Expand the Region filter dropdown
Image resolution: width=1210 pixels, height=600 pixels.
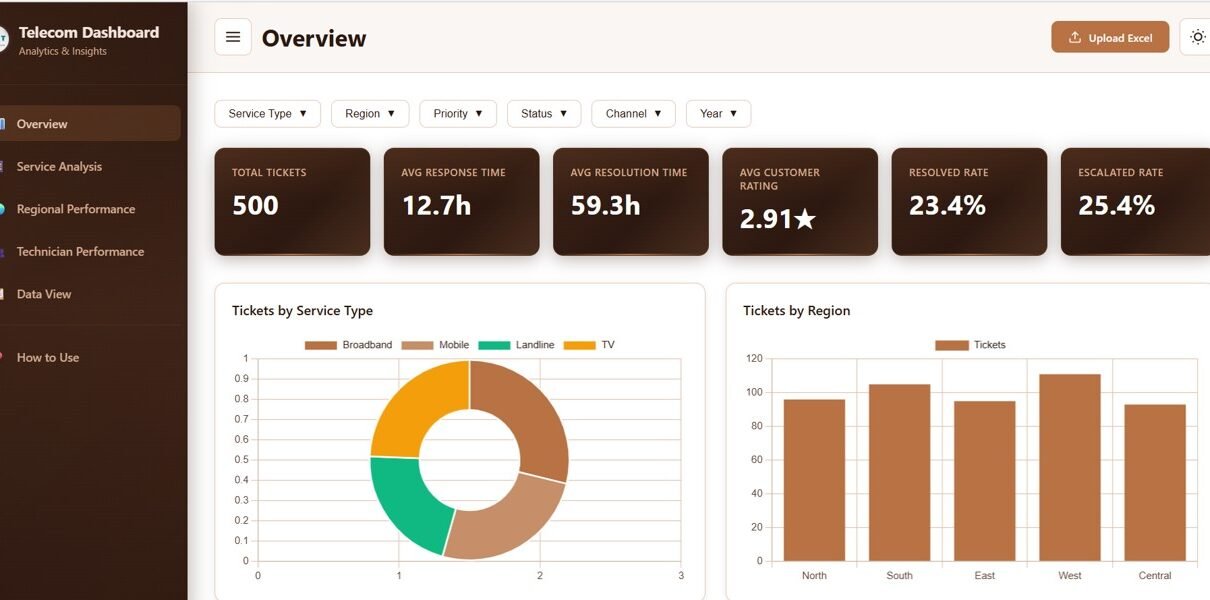(x=370, y=114)
